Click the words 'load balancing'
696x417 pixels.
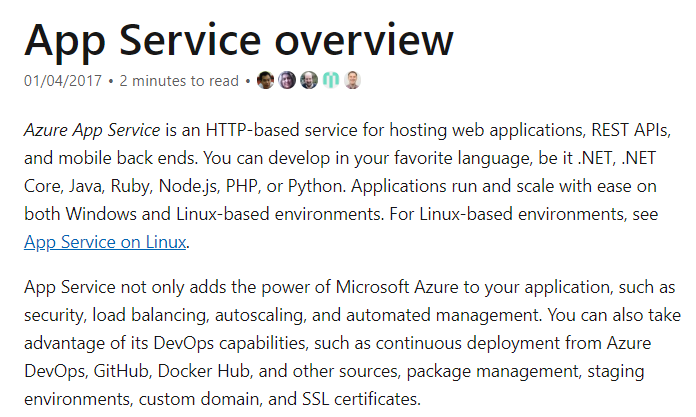(150, 315)
